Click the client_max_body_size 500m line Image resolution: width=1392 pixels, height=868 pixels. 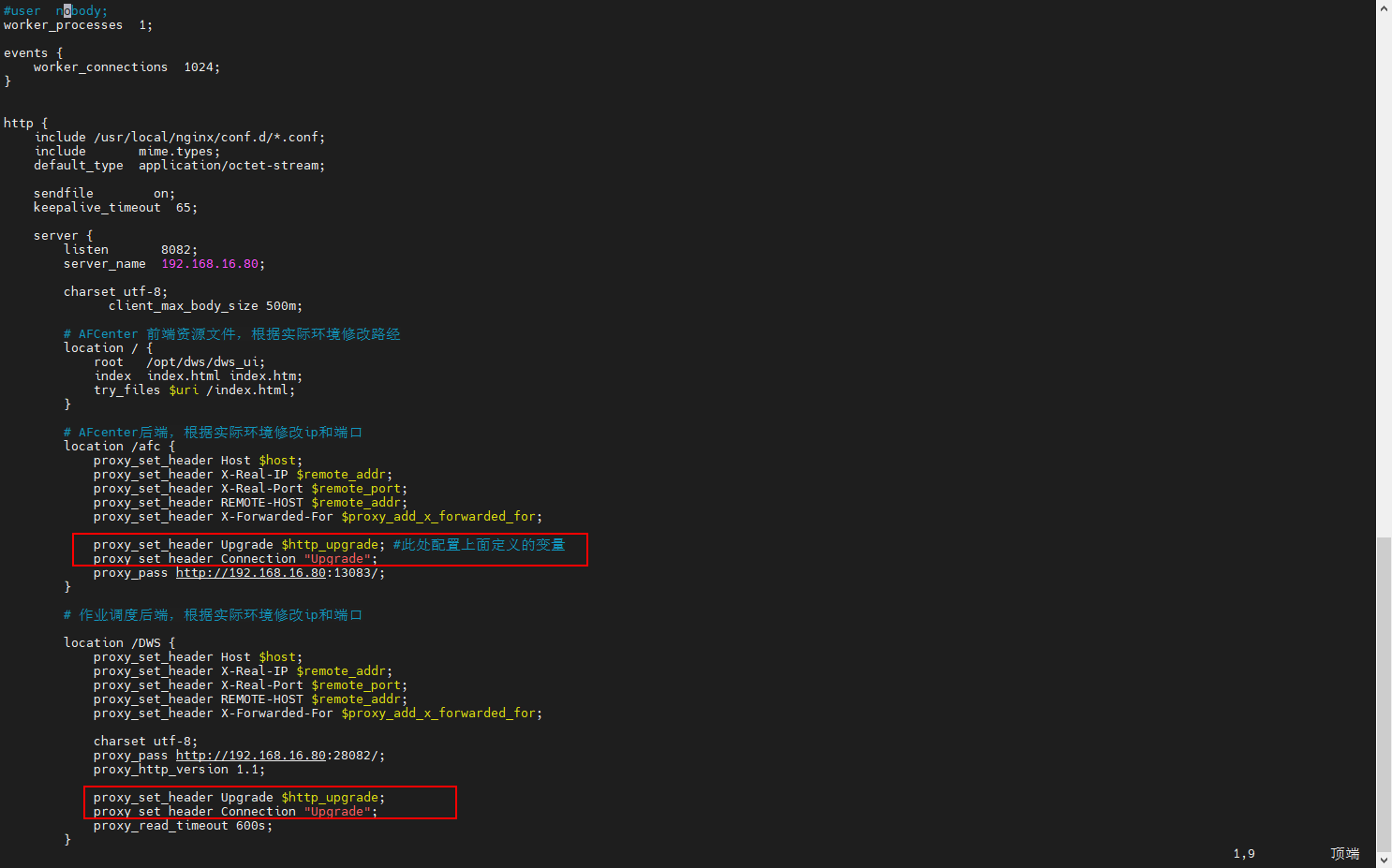204,306
